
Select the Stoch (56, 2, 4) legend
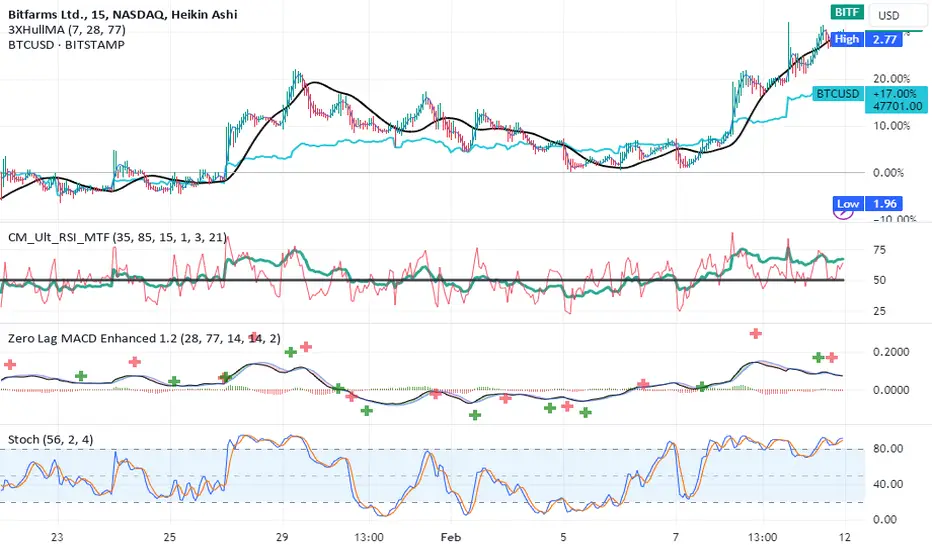[51, 439]
